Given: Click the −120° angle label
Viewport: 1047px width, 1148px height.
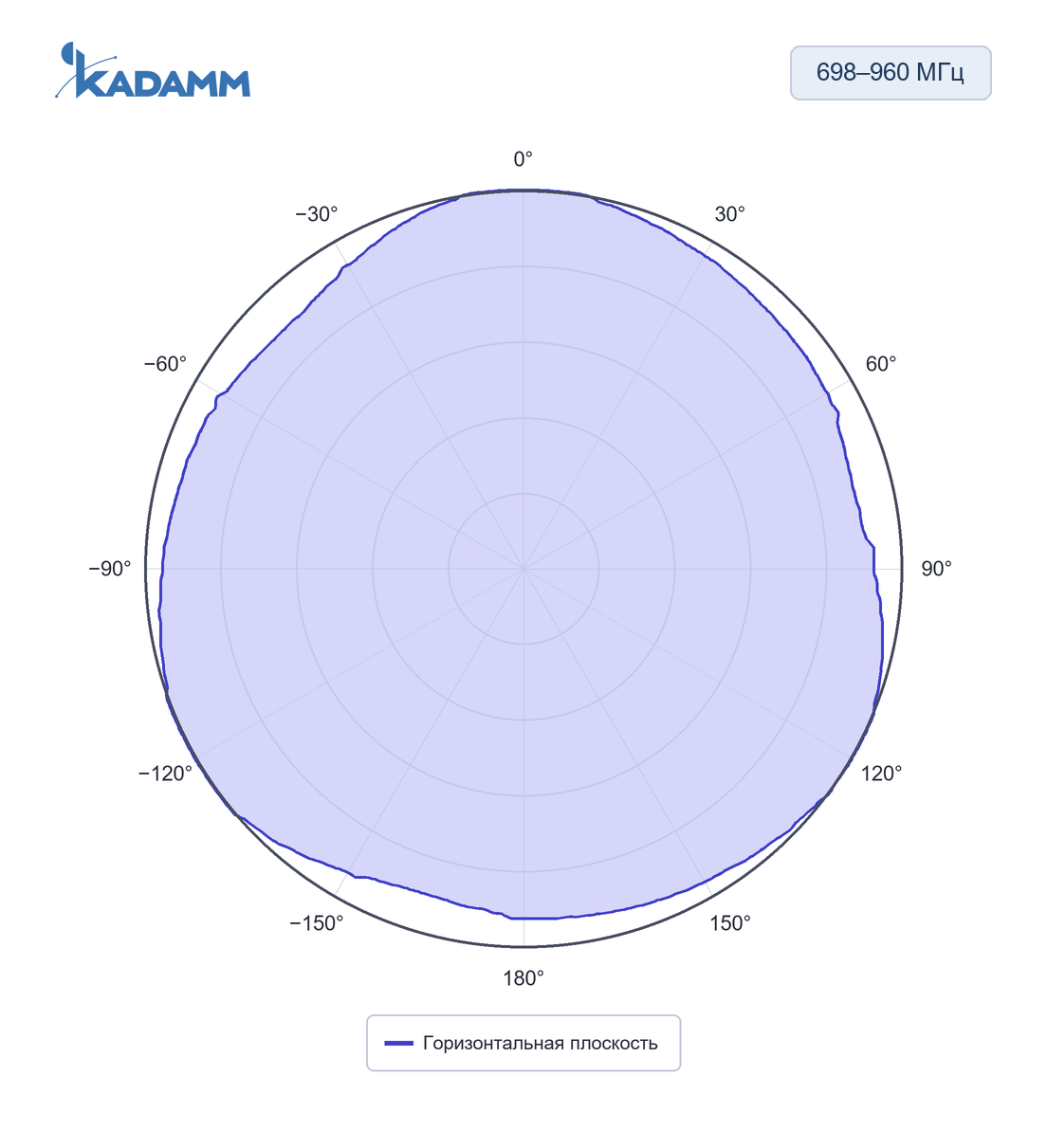Looking at the screenshot, I should coord(166,774).
